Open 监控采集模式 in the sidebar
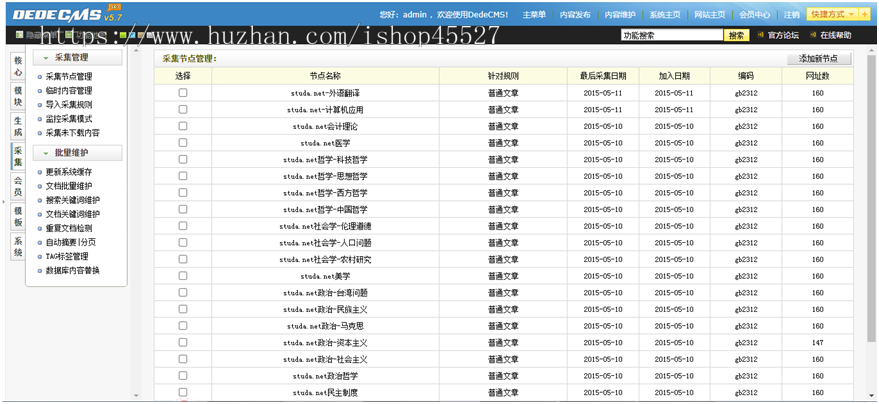The height and width of the screenshot is (404, 879). pos(69,119)
